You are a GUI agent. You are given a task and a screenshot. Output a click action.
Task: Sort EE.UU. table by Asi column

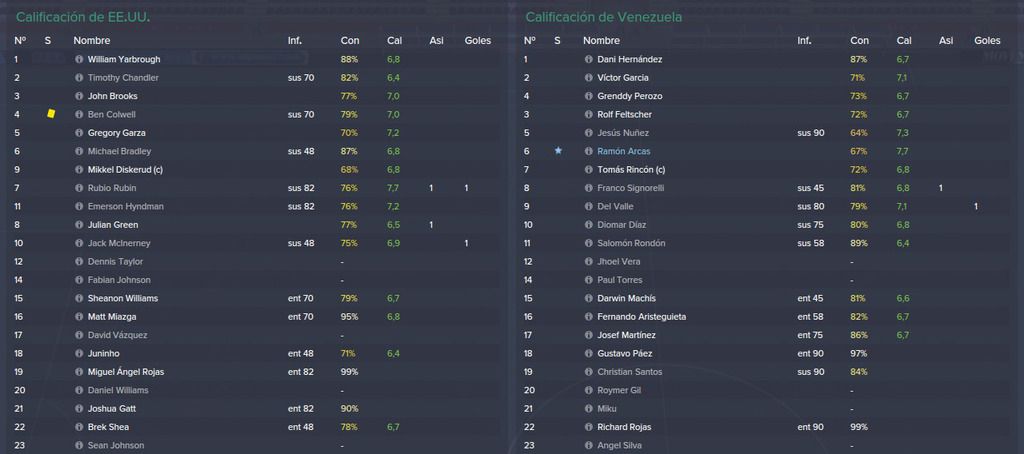point(436,41)
